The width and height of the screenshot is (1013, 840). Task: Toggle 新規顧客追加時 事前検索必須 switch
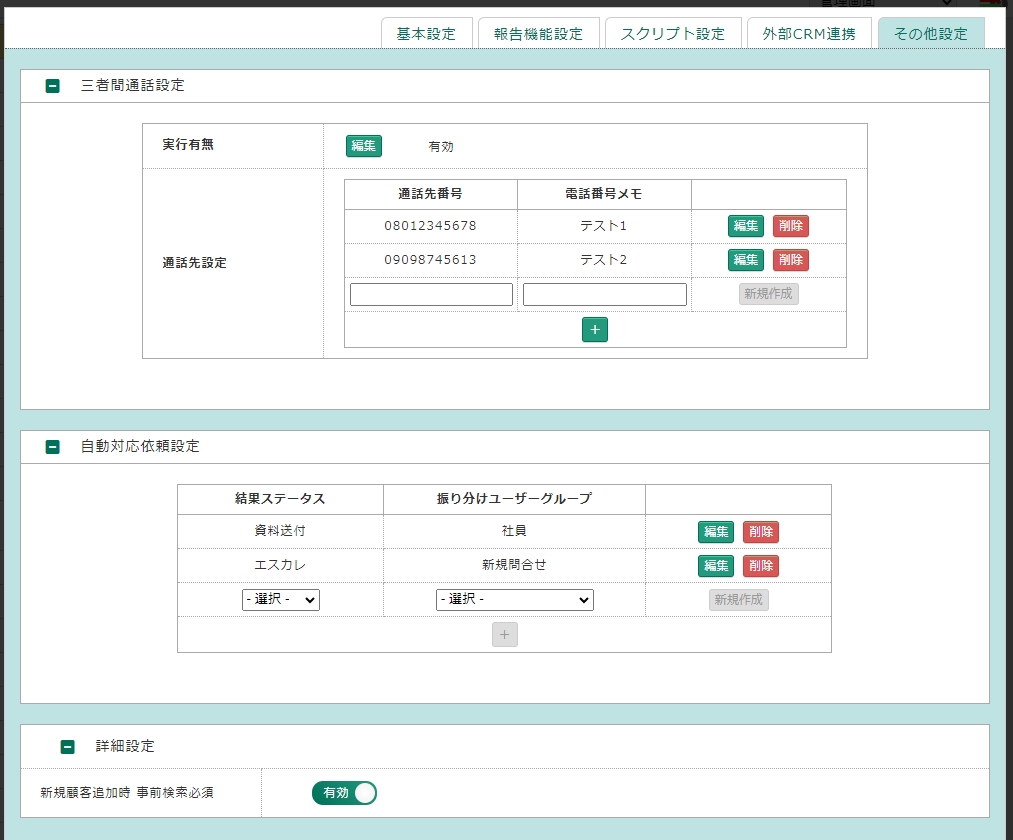[x=344, y=793]
